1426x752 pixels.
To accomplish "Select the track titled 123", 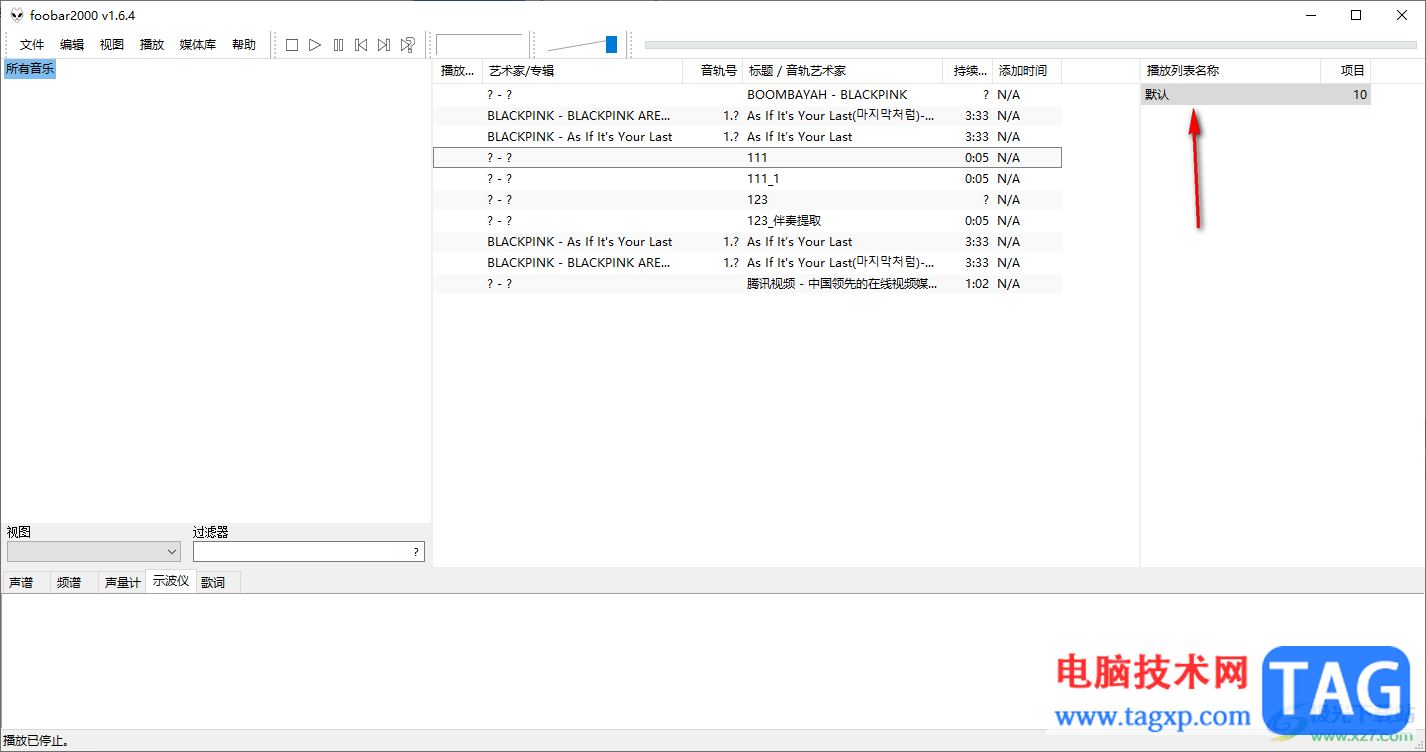I will click(747, 200).
